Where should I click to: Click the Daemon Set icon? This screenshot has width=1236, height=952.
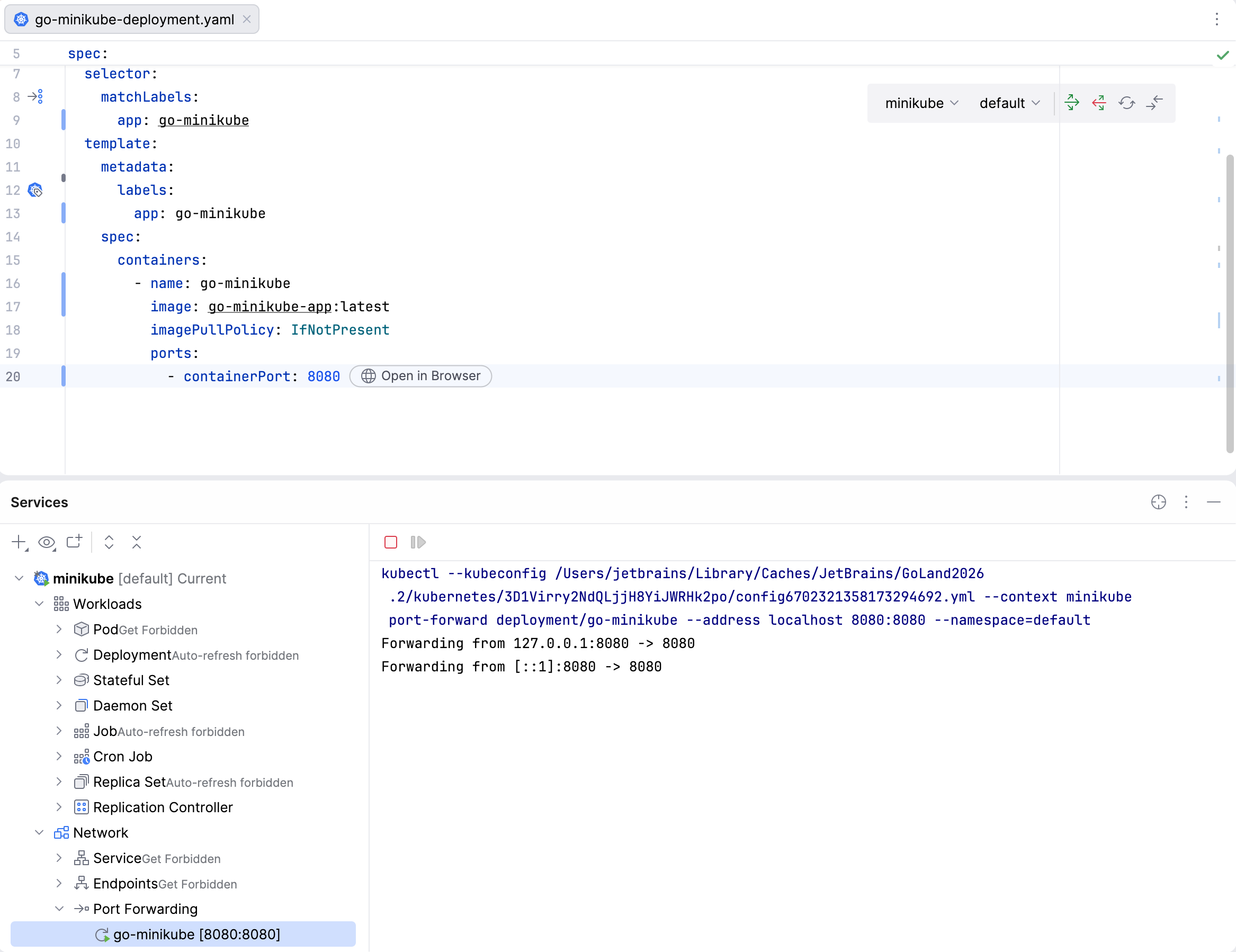(82, 706)
